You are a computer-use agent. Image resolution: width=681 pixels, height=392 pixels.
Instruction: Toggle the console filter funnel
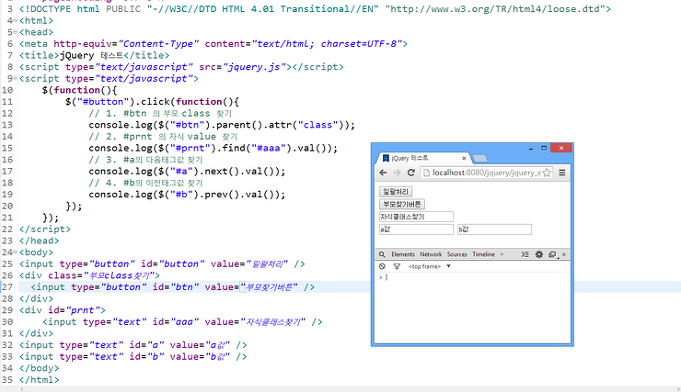[397, 266]
